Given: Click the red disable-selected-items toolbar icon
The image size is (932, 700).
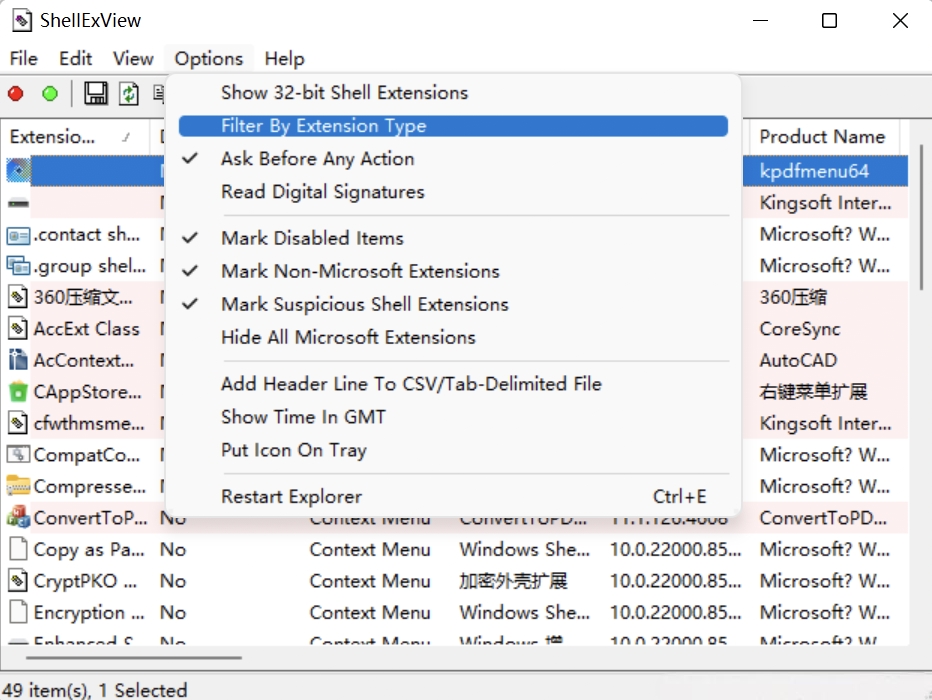Looking at the screenshot, I should pyautogui.click(x=16, y=94).
